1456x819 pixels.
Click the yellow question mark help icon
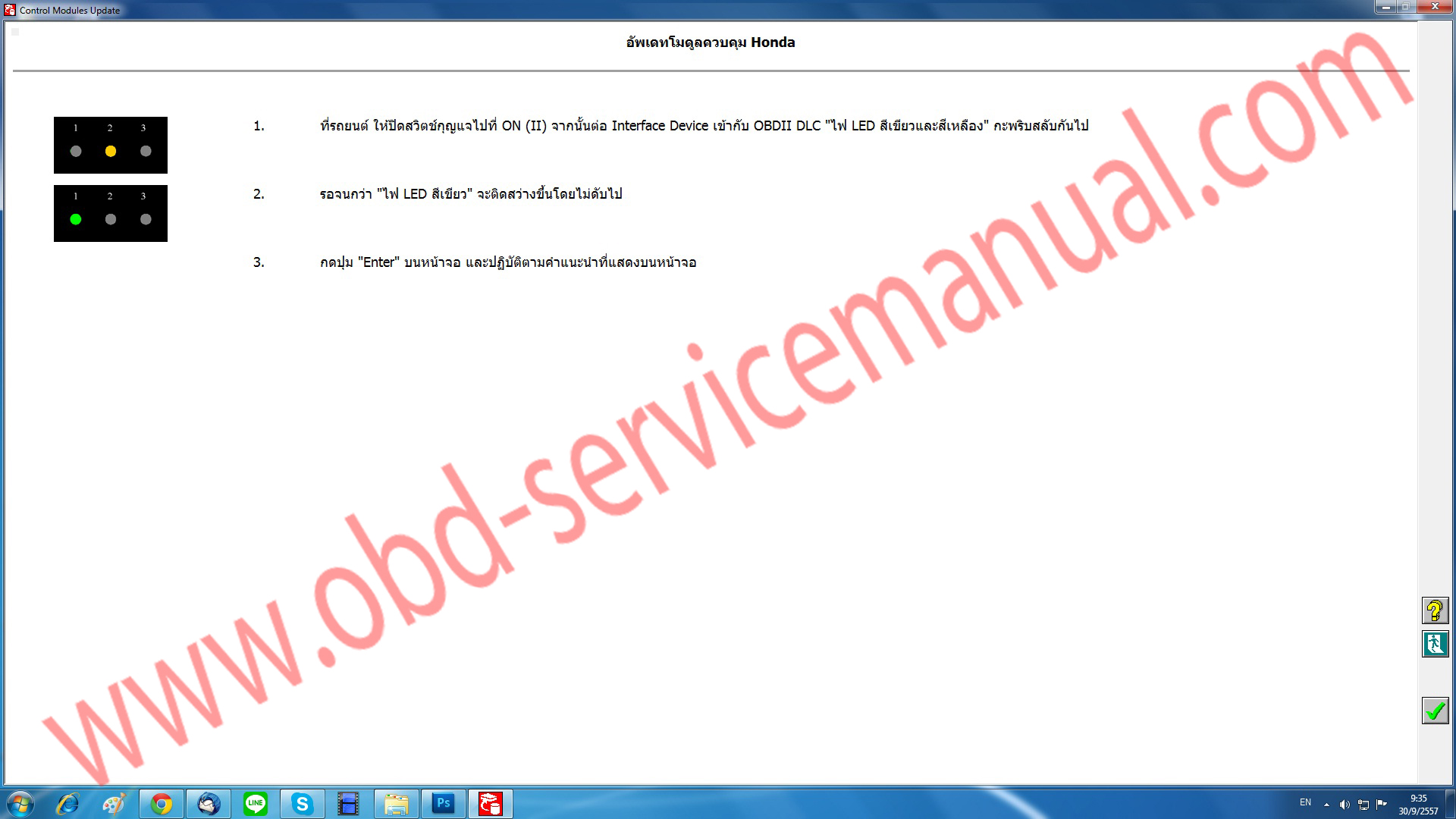(x=1435, y=610)
